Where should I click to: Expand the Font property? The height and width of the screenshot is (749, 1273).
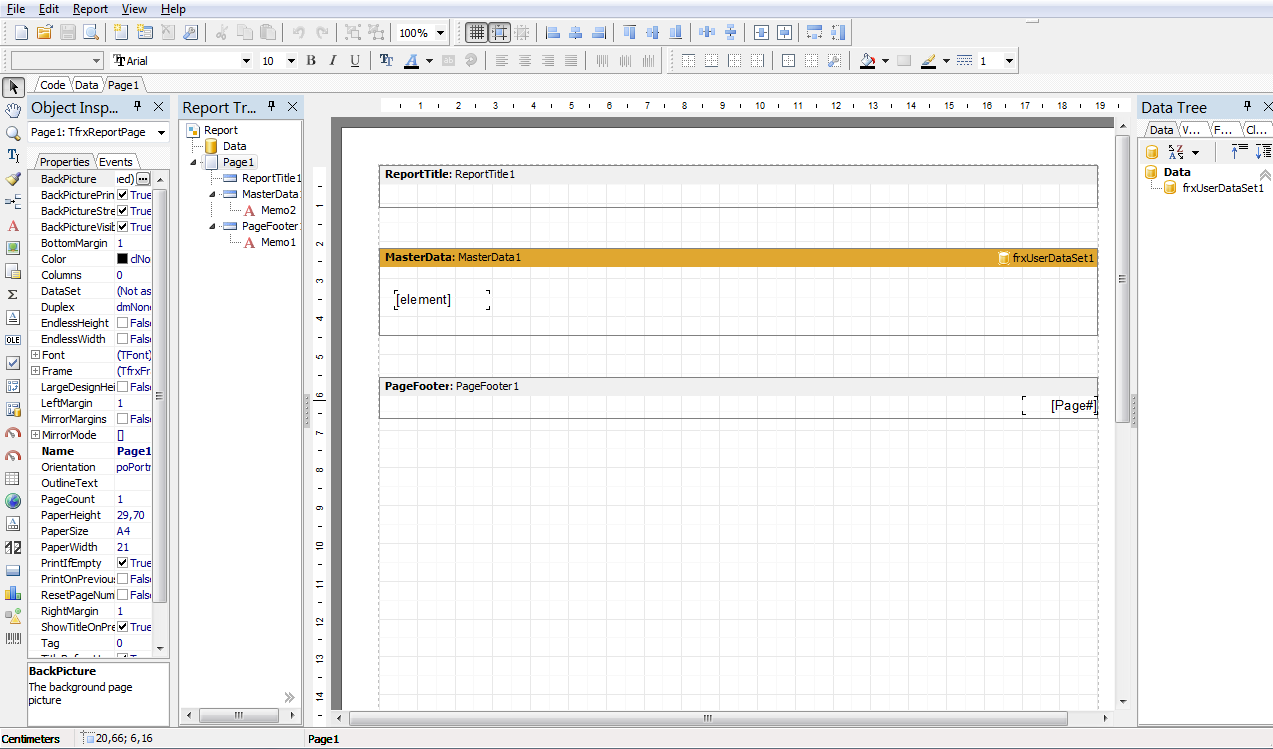36,355
